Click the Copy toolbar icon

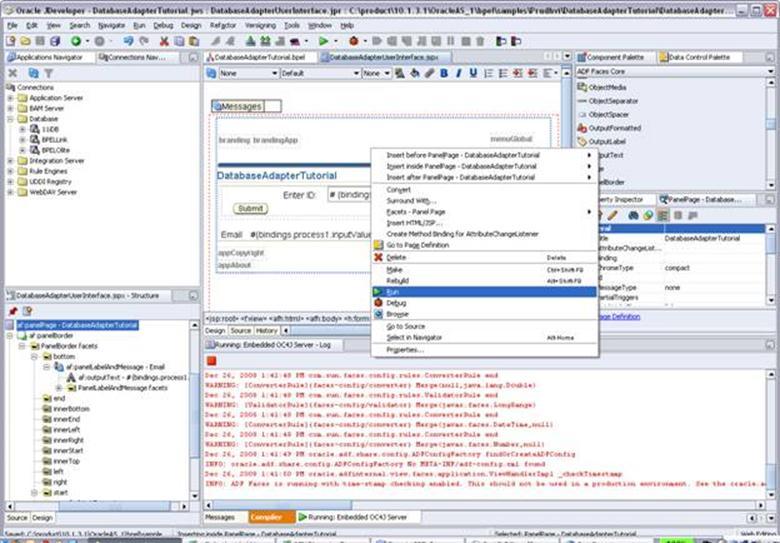tap(179, 41)
